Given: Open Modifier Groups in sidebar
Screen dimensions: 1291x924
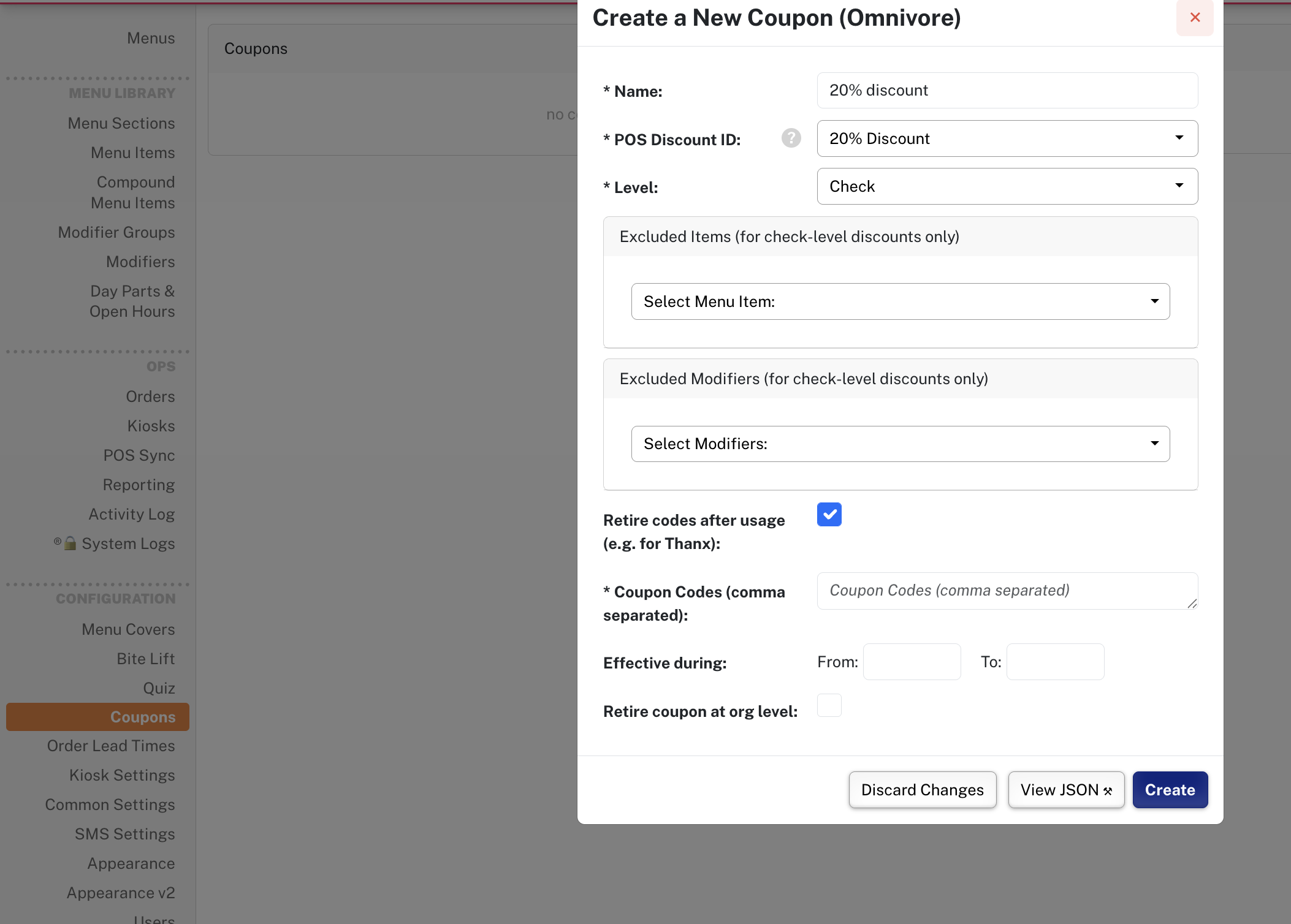Looking at the screenshot, I should click(x=116, y=232).
